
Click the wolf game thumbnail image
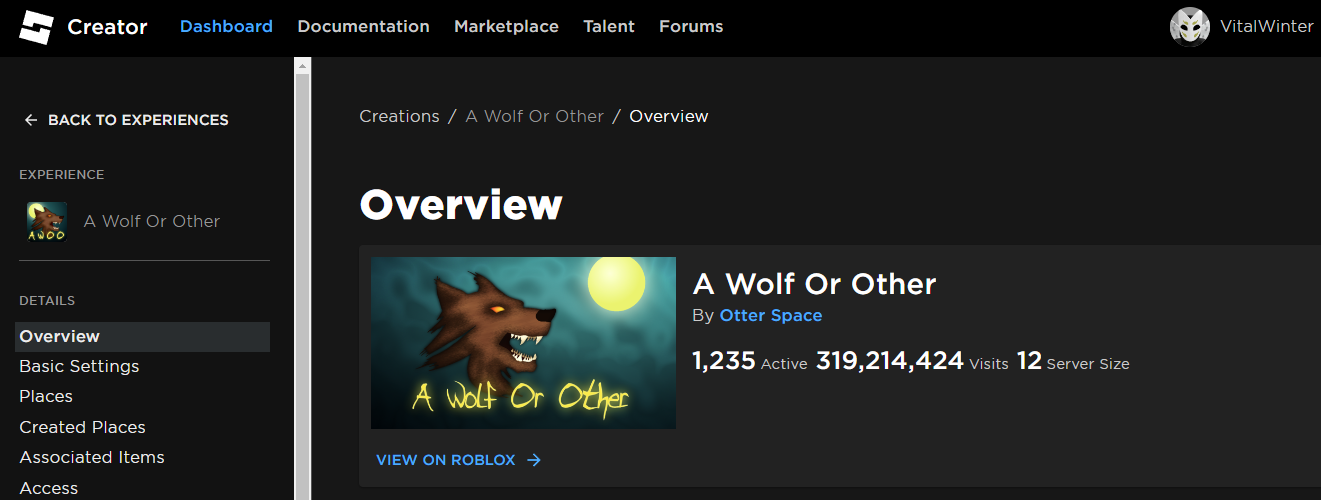[x=523, y=343]
